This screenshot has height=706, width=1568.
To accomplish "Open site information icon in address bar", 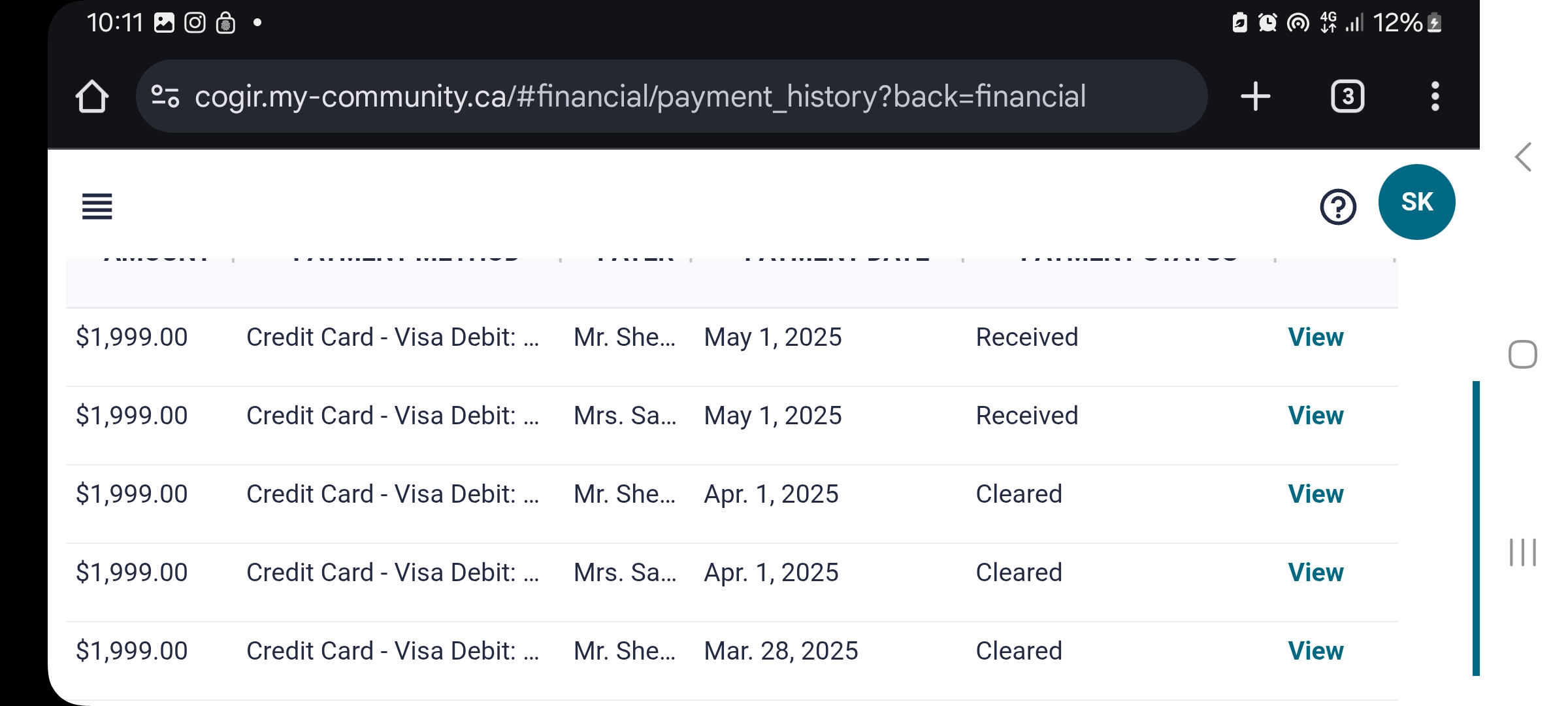I will click(165, 97).
